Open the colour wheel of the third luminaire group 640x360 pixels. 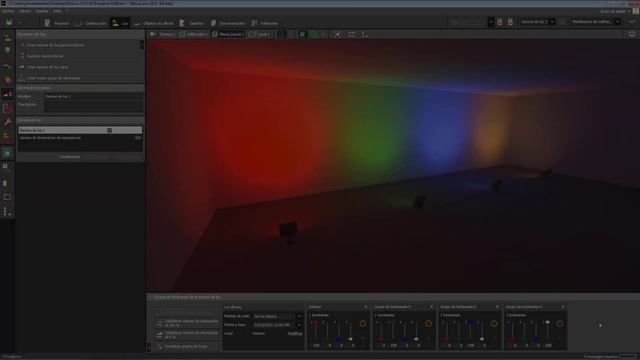[494, 324]
